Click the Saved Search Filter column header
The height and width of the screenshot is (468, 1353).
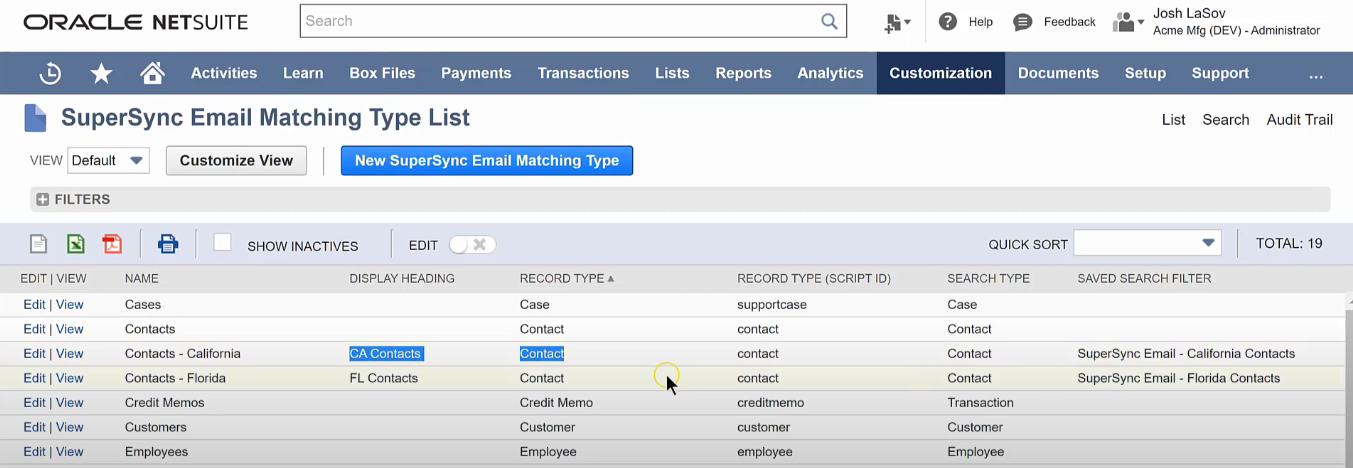coord(1144,278)
